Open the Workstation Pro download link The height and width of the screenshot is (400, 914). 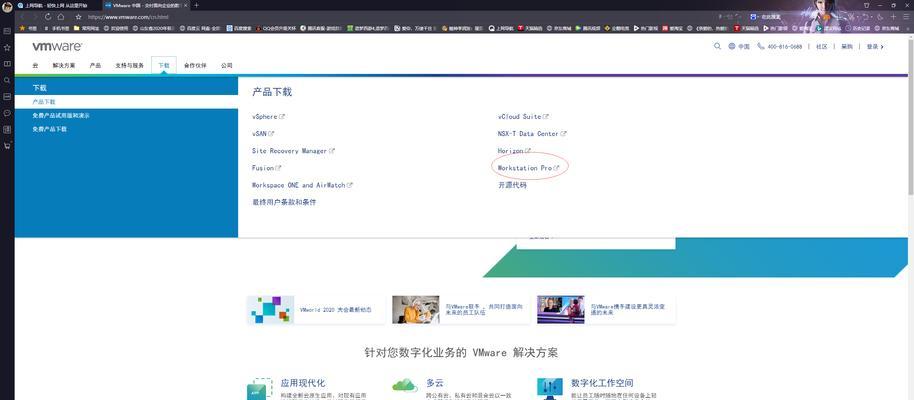[528, 168]
